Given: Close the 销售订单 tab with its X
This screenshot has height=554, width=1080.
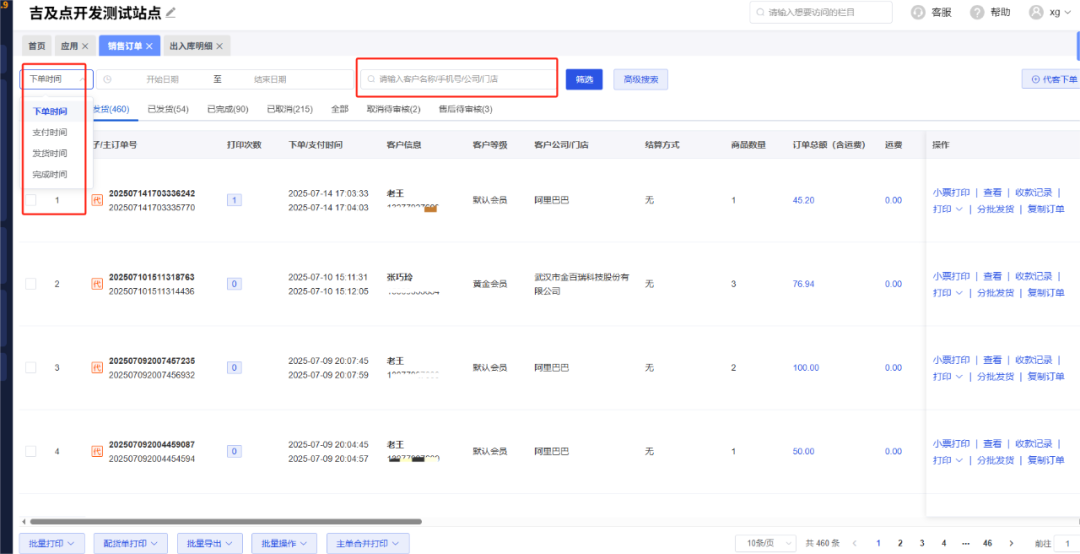Looking at the screenshot, I should 149,46.
